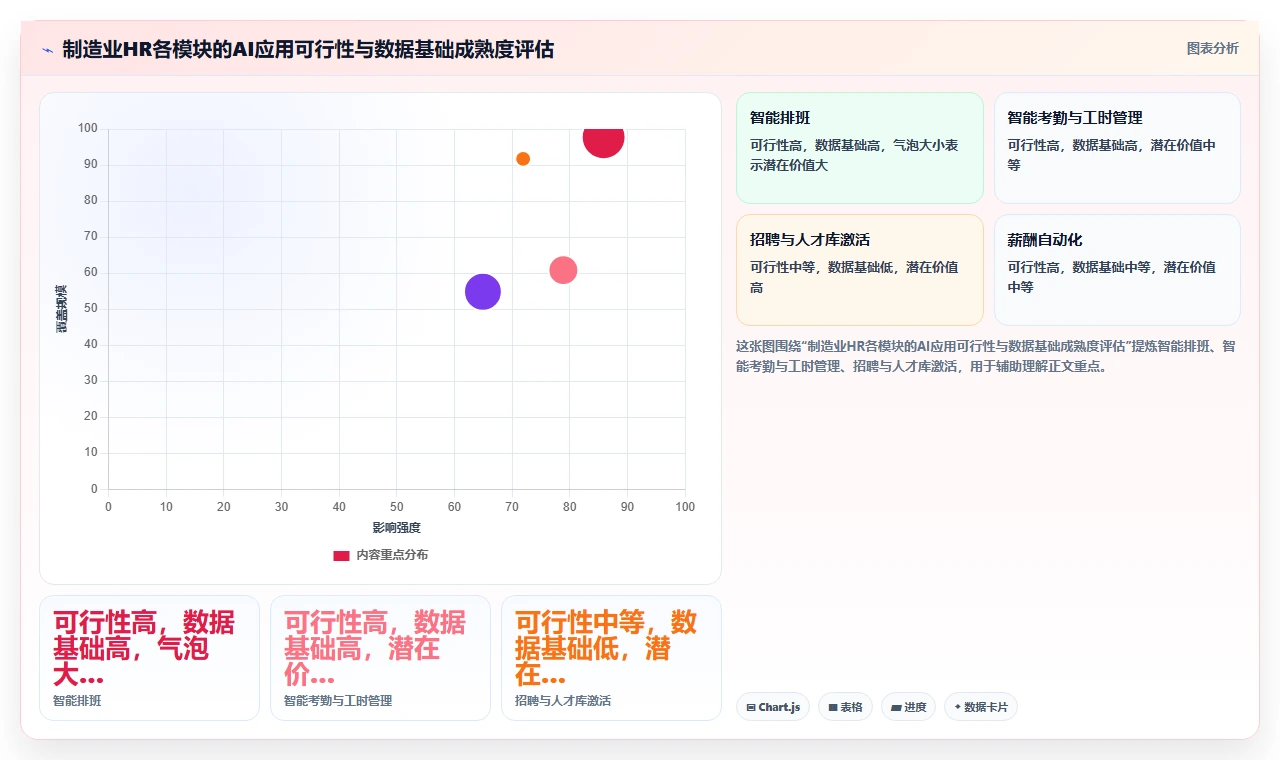Click the 内容重点分布 legend label
This screenshot has width=1280, height=760.
pos(392,555)
